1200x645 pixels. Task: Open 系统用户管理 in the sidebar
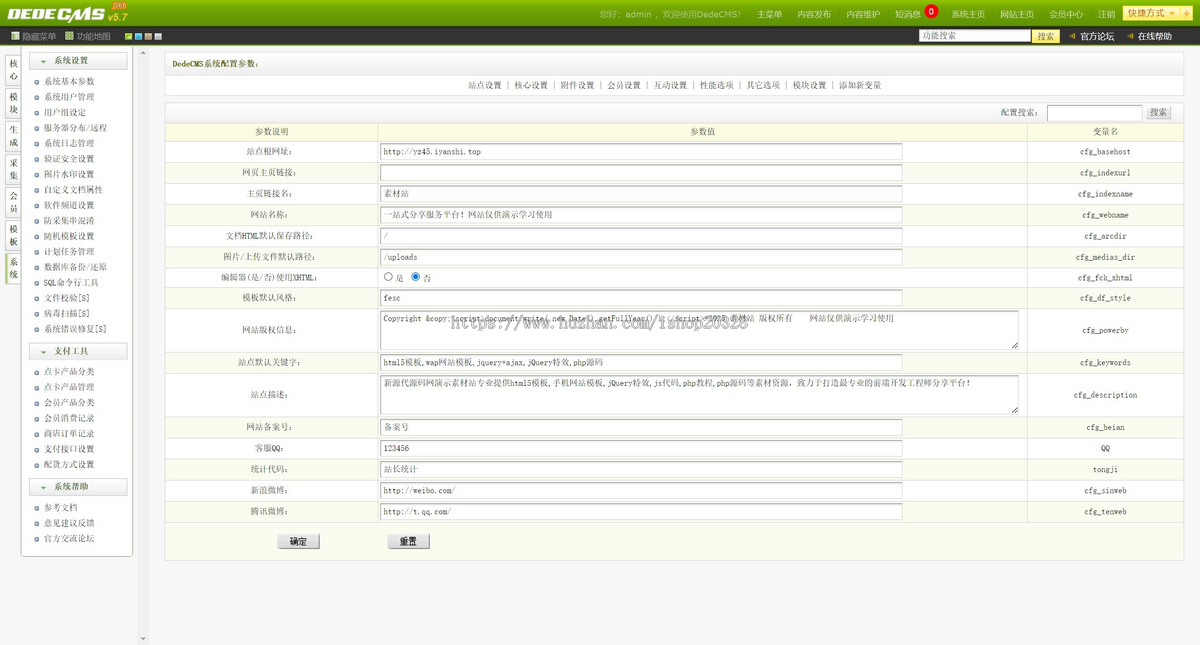(x=69, y=97)
